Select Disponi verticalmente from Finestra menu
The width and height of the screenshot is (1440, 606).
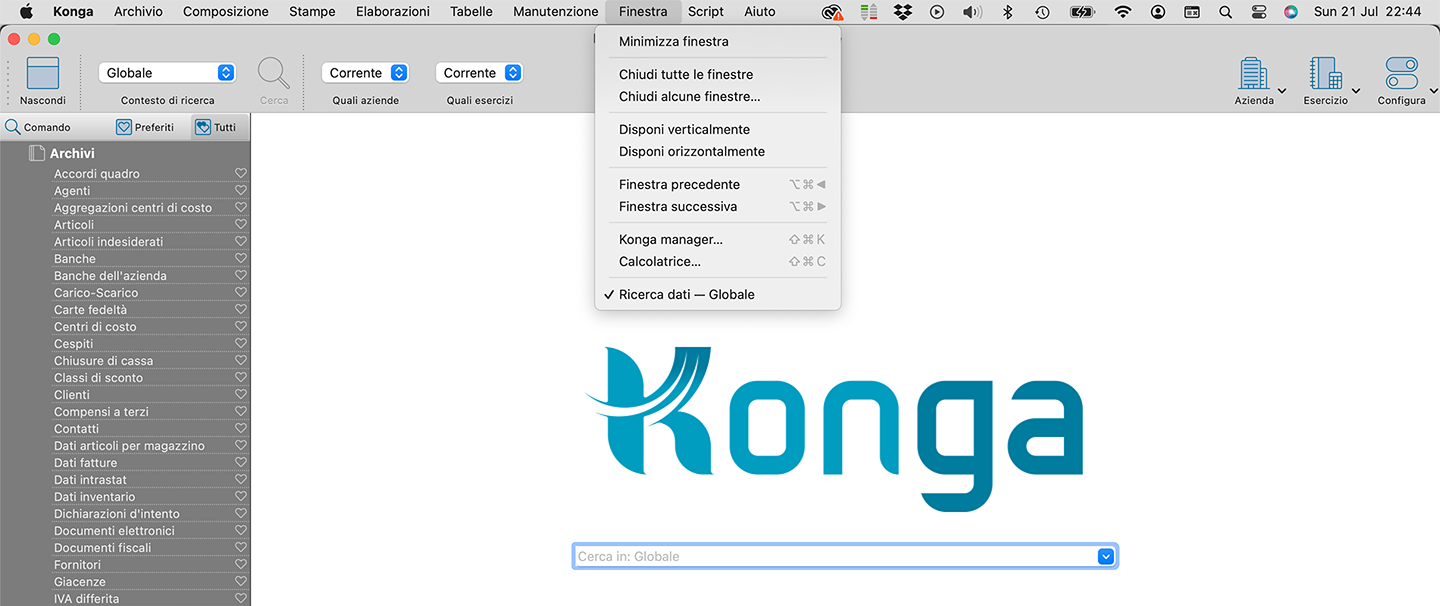(684, 129)
